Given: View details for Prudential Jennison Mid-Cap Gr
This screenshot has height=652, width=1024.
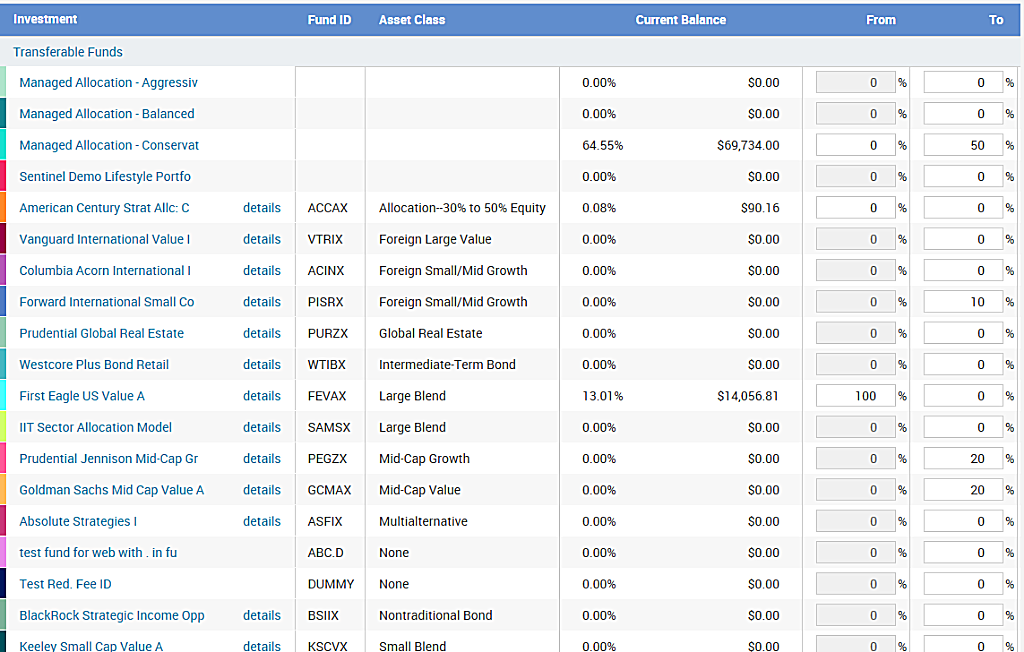Looking at the screenshot, I should 262,459.
